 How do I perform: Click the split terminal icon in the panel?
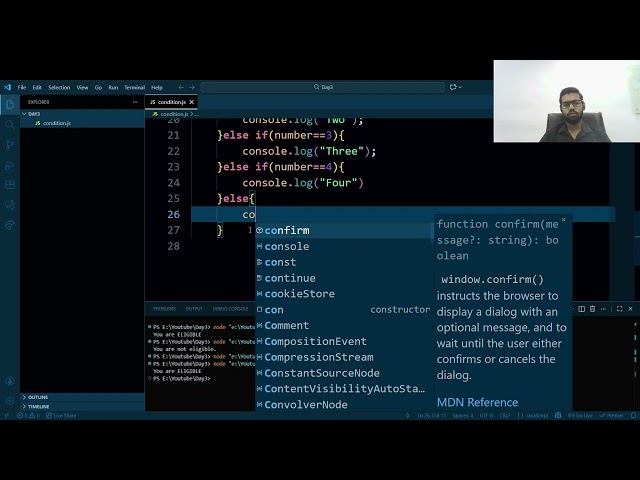tap(582, 309)
